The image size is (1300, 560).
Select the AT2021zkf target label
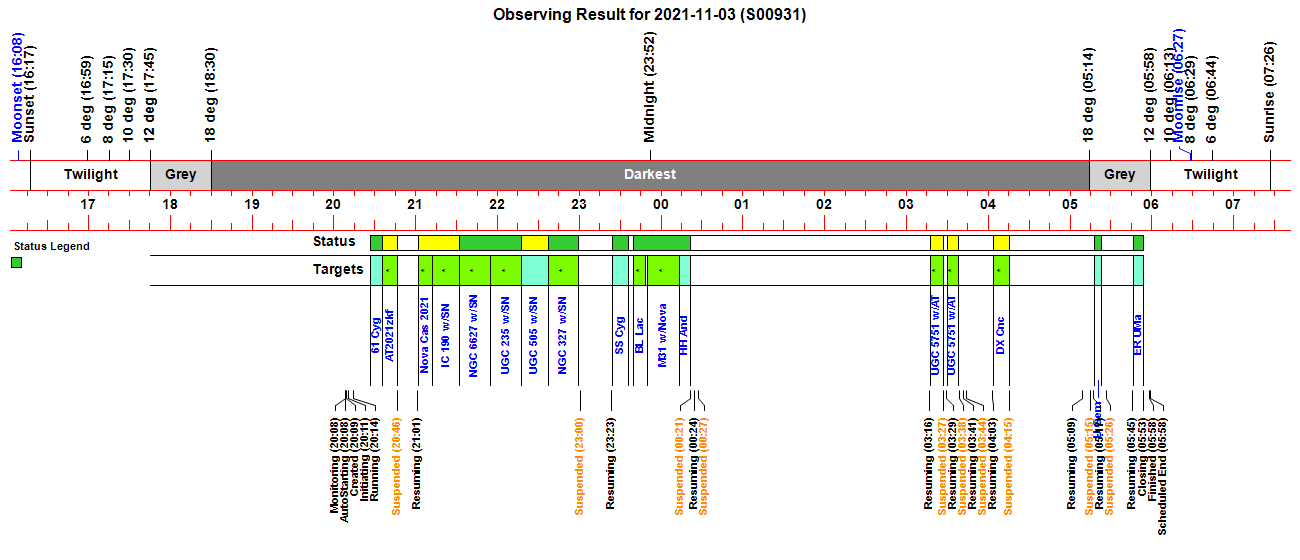click(390, 337)
